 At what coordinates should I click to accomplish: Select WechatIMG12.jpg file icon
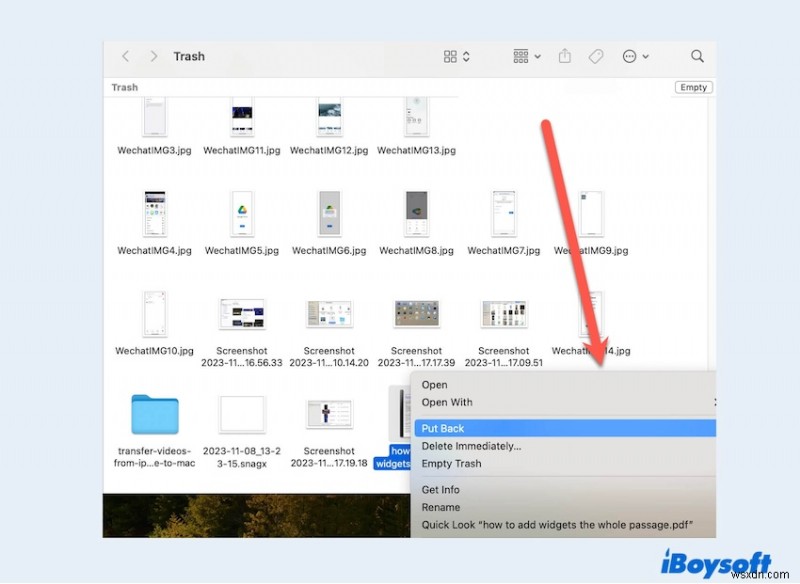coord(329,117)
